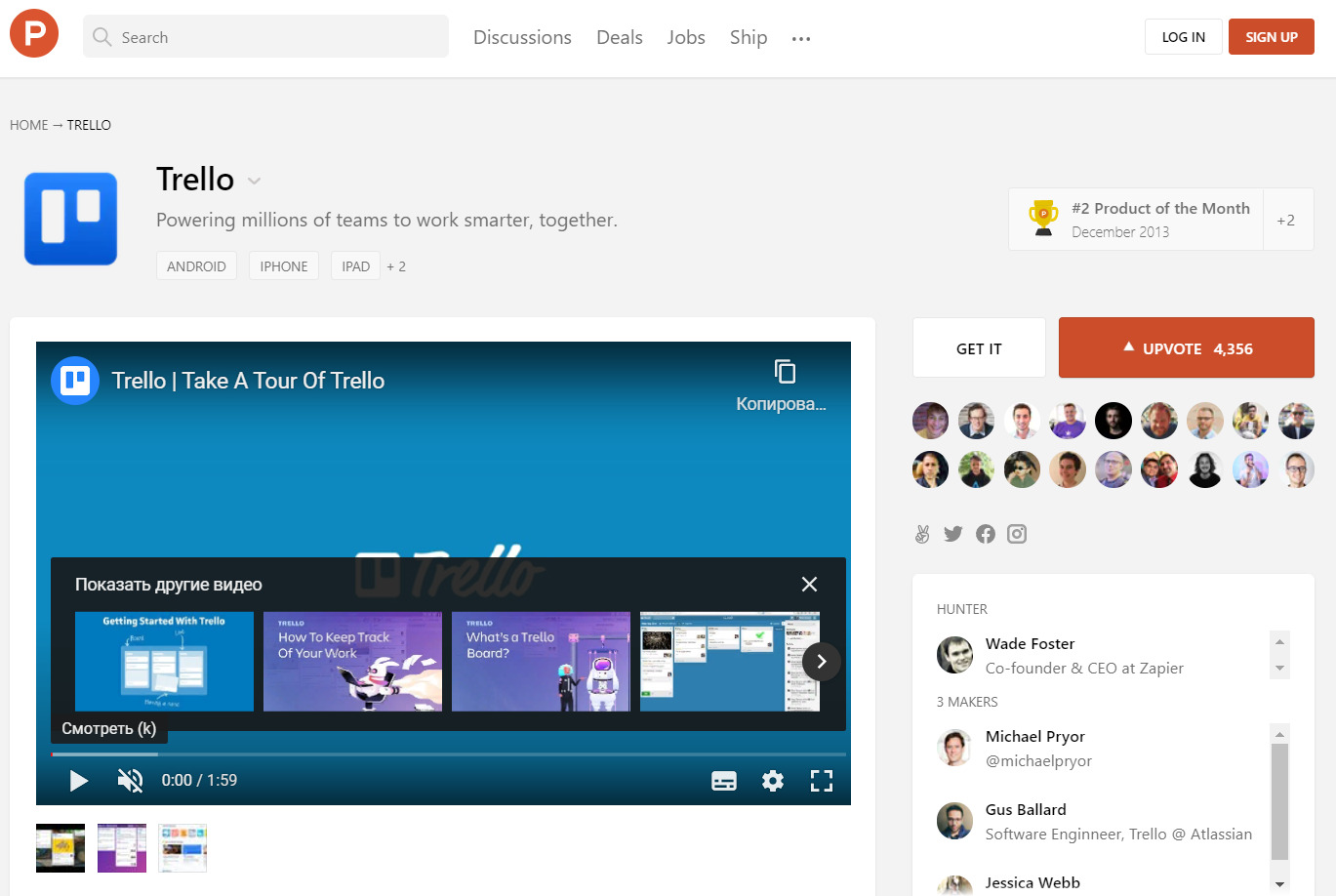Navigate to the Ship page
The height and width of the screenshot is (896, 1336).
749,37
